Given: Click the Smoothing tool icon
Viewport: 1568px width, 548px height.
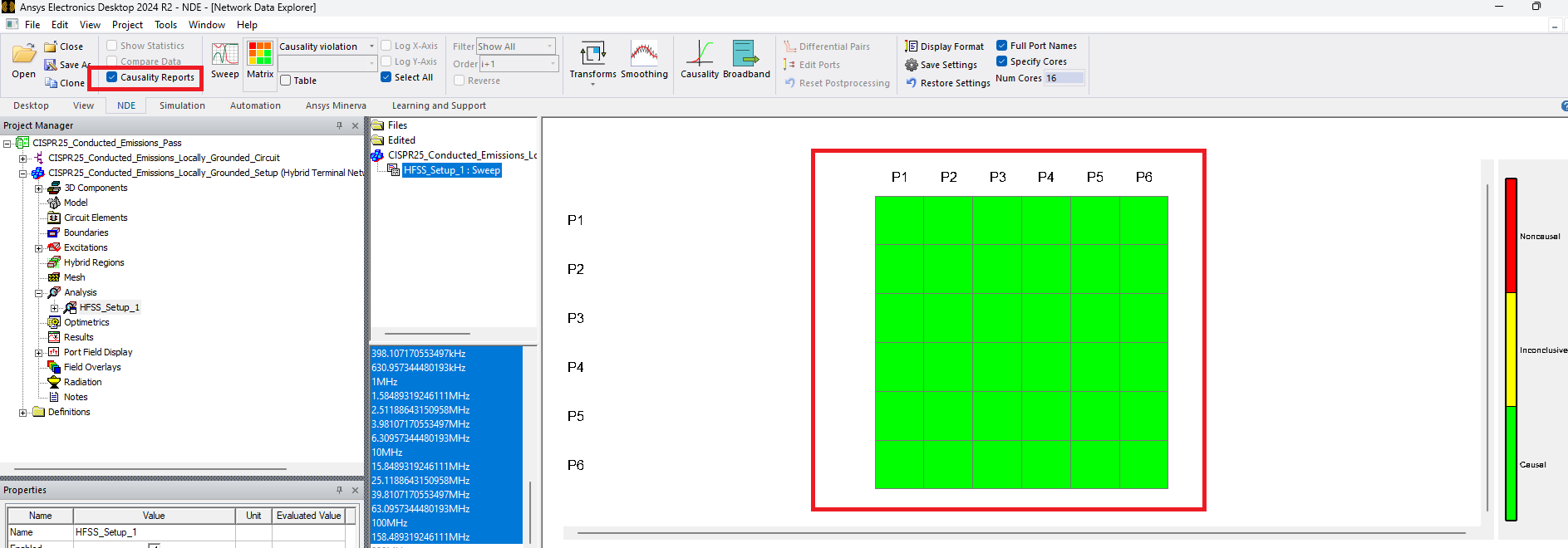Looking at the screenshot, I should click(644, 54).
